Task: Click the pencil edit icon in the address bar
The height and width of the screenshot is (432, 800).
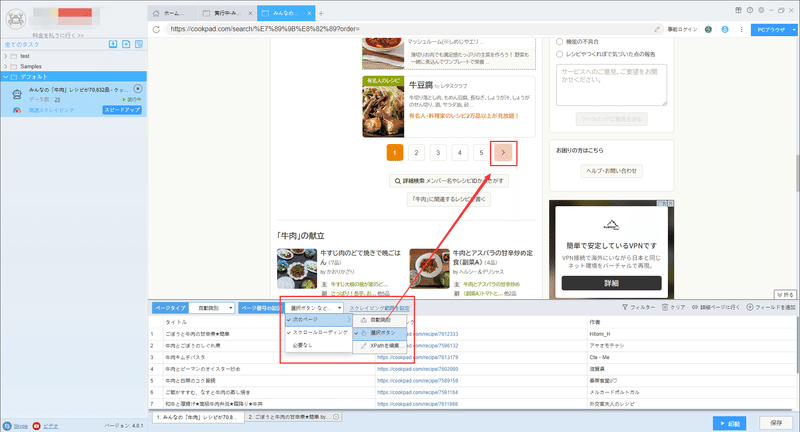Action: coord(657,30)
